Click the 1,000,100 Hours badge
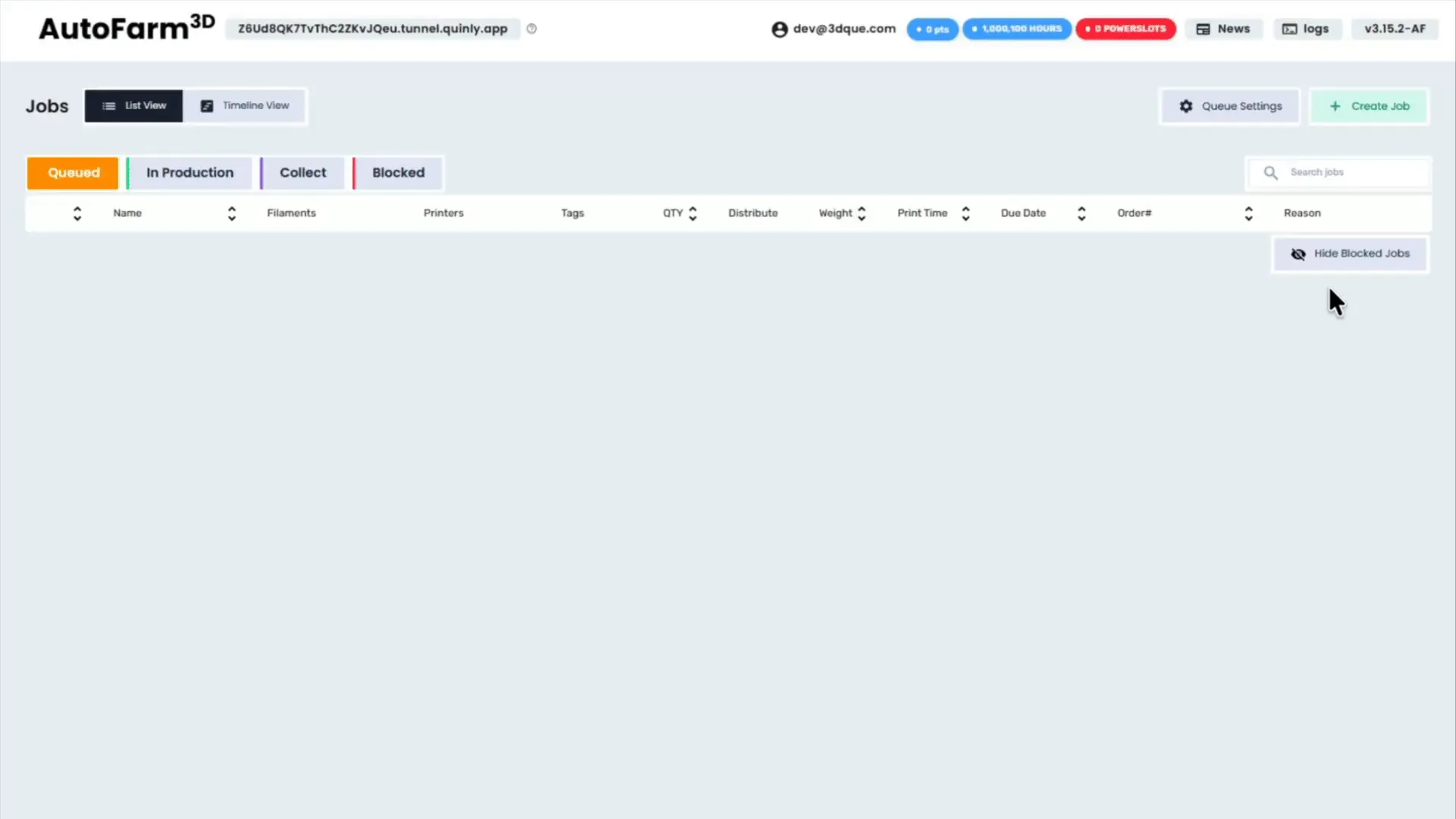Screen dimensions: 1456x819 1017,29
